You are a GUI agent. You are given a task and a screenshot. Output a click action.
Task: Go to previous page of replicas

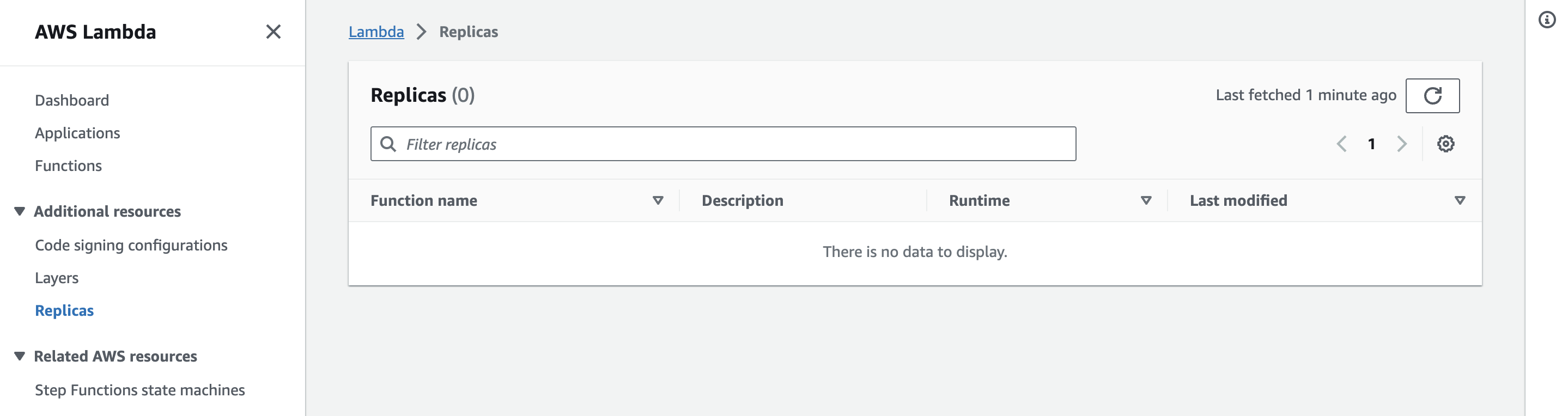click(x=1341, y=144)
